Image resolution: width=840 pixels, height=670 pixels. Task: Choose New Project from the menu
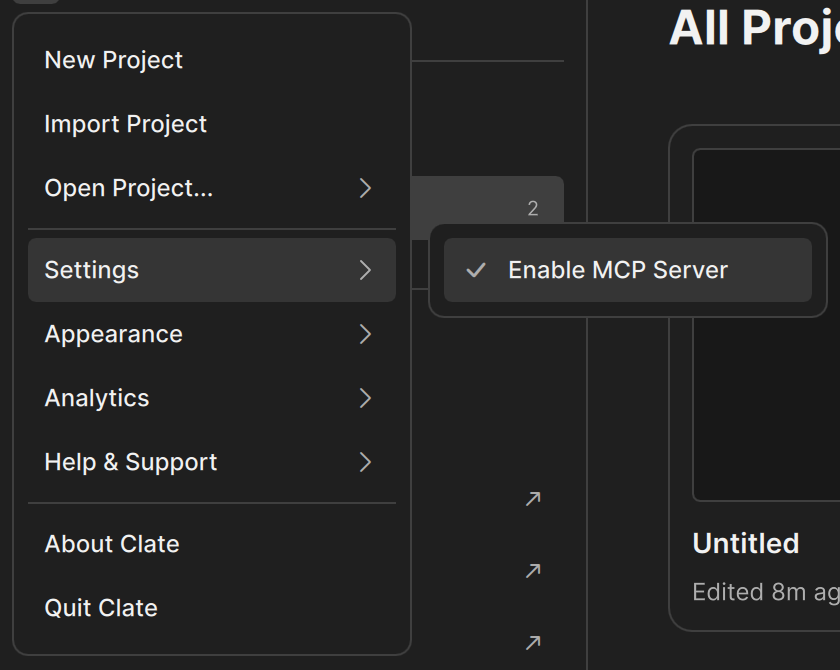coord(212,60)
